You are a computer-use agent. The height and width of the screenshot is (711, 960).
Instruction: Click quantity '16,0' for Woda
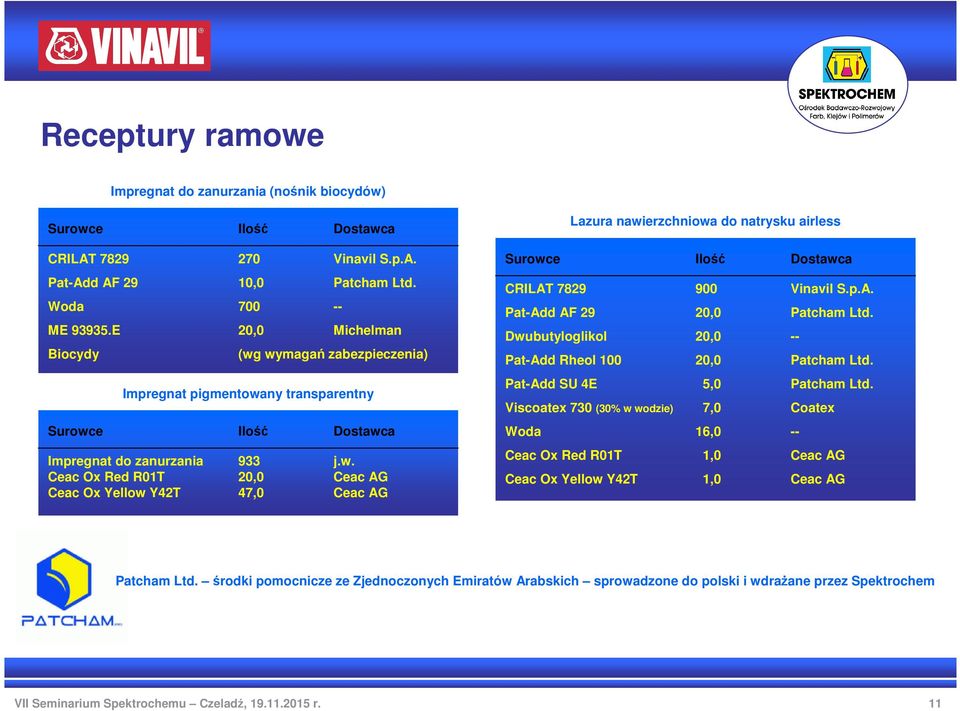point(708,432)
